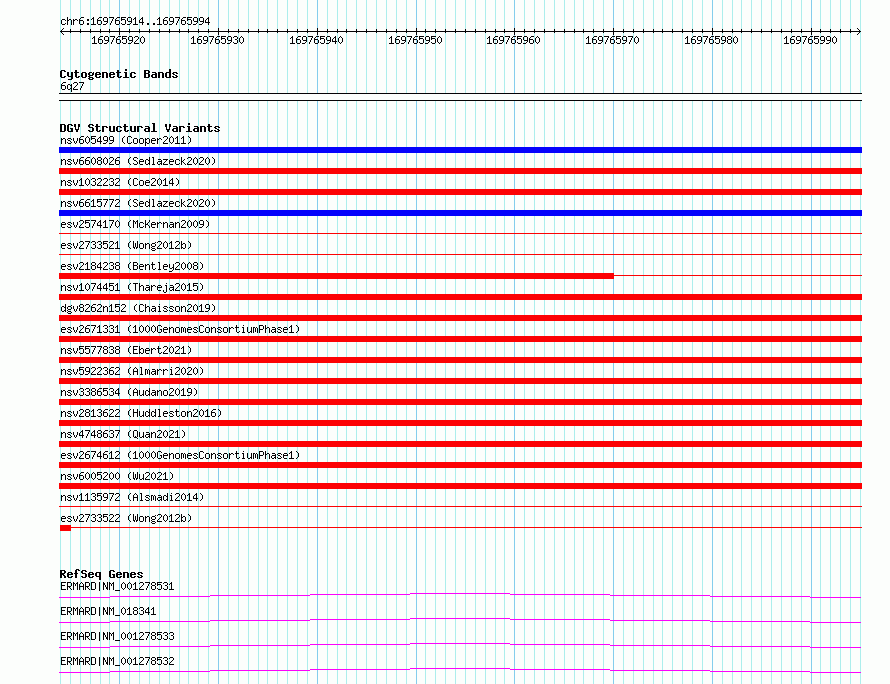Open variant nsv1032232 (Coe2014)

[x=120, y=182]
